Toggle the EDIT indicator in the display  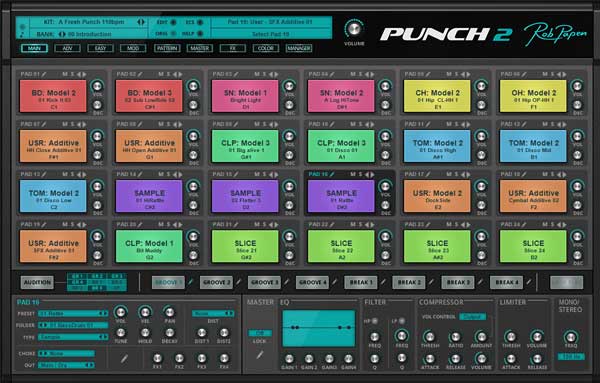tap(173, 22)
